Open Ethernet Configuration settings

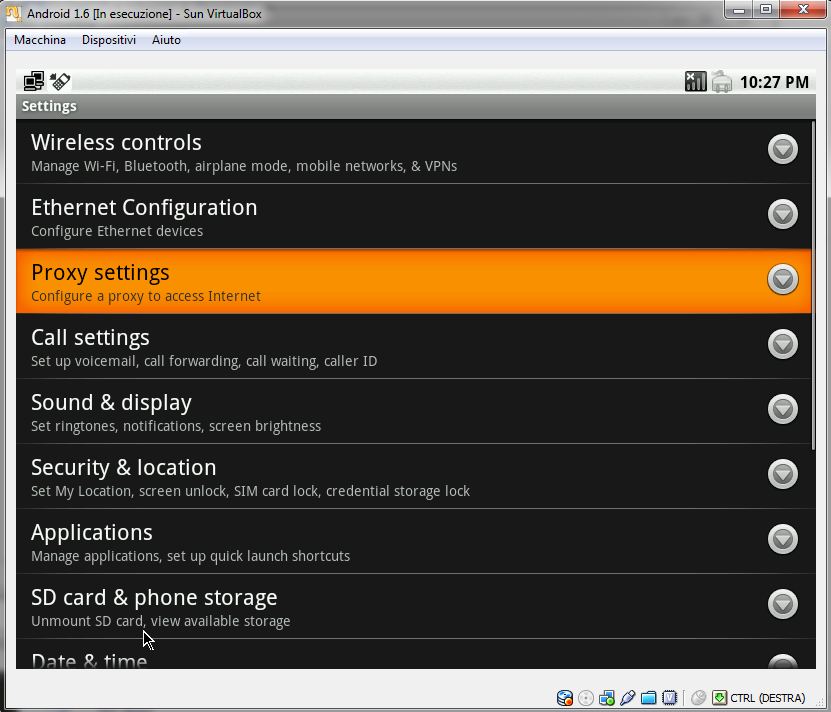pyautogui.click(x=413, y=216)
